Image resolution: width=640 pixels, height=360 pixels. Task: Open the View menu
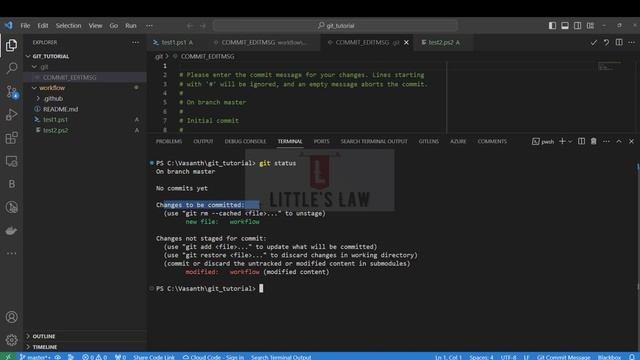pos(96,26)
